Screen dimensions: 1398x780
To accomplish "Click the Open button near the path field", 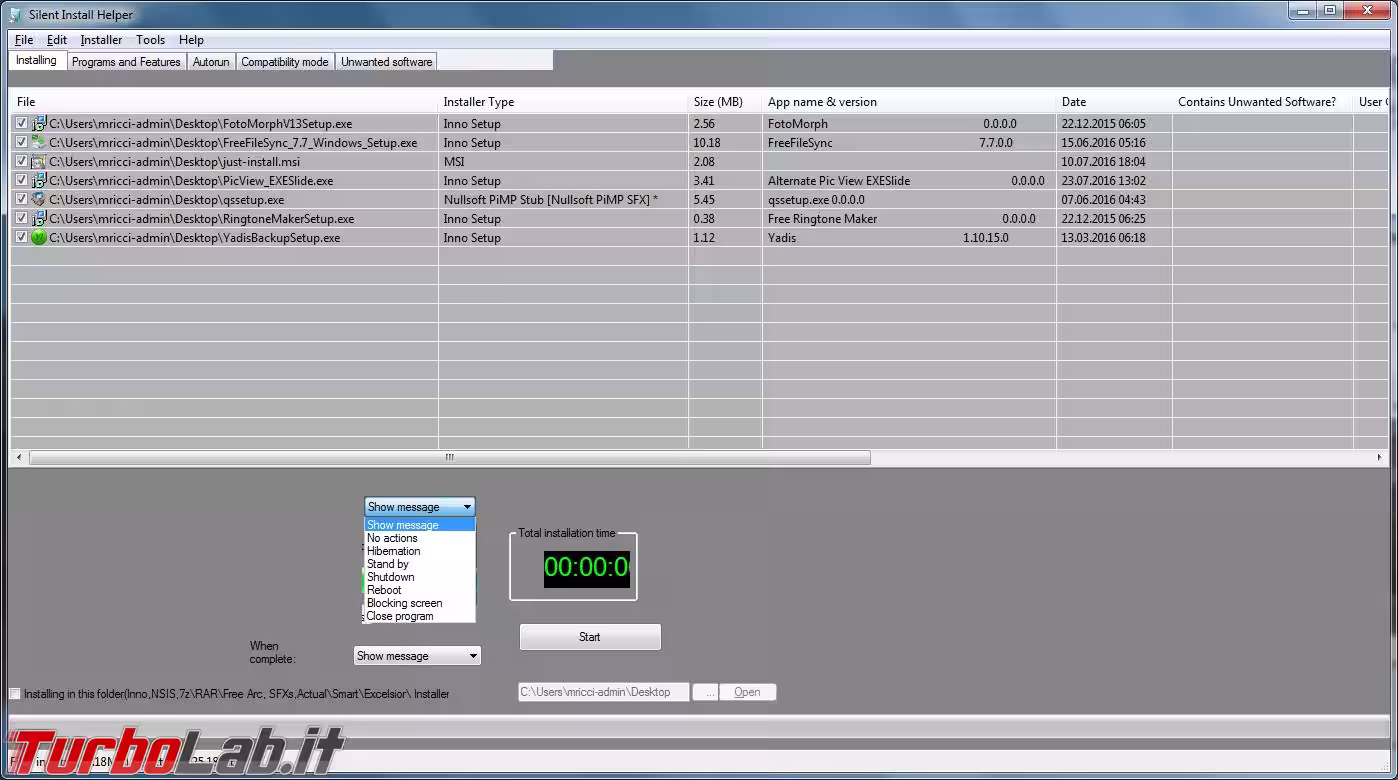I will 748,691.
